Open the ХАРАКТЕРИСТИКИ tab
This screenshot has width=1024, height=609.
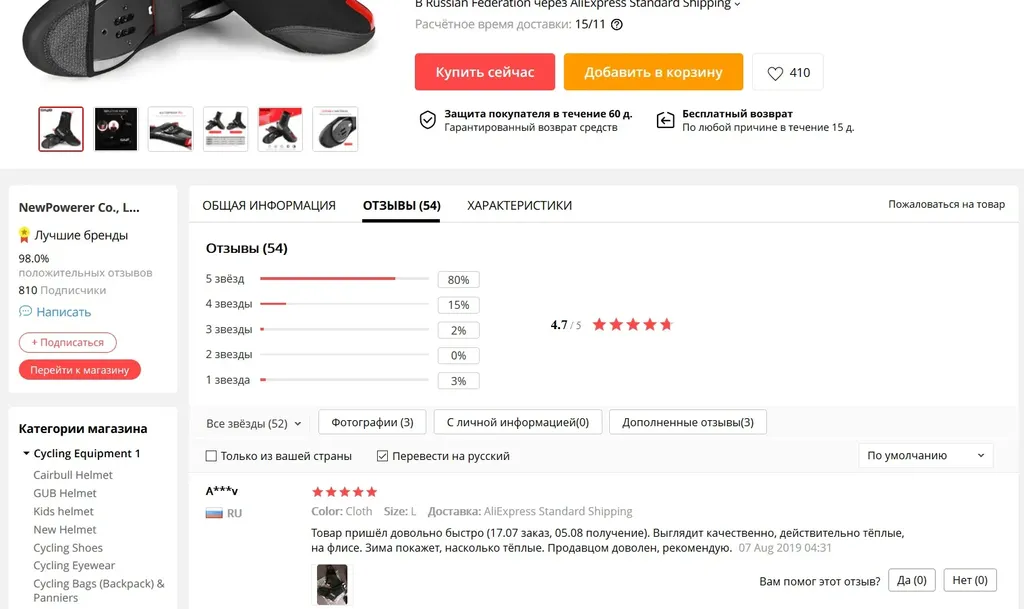(519, 206)
